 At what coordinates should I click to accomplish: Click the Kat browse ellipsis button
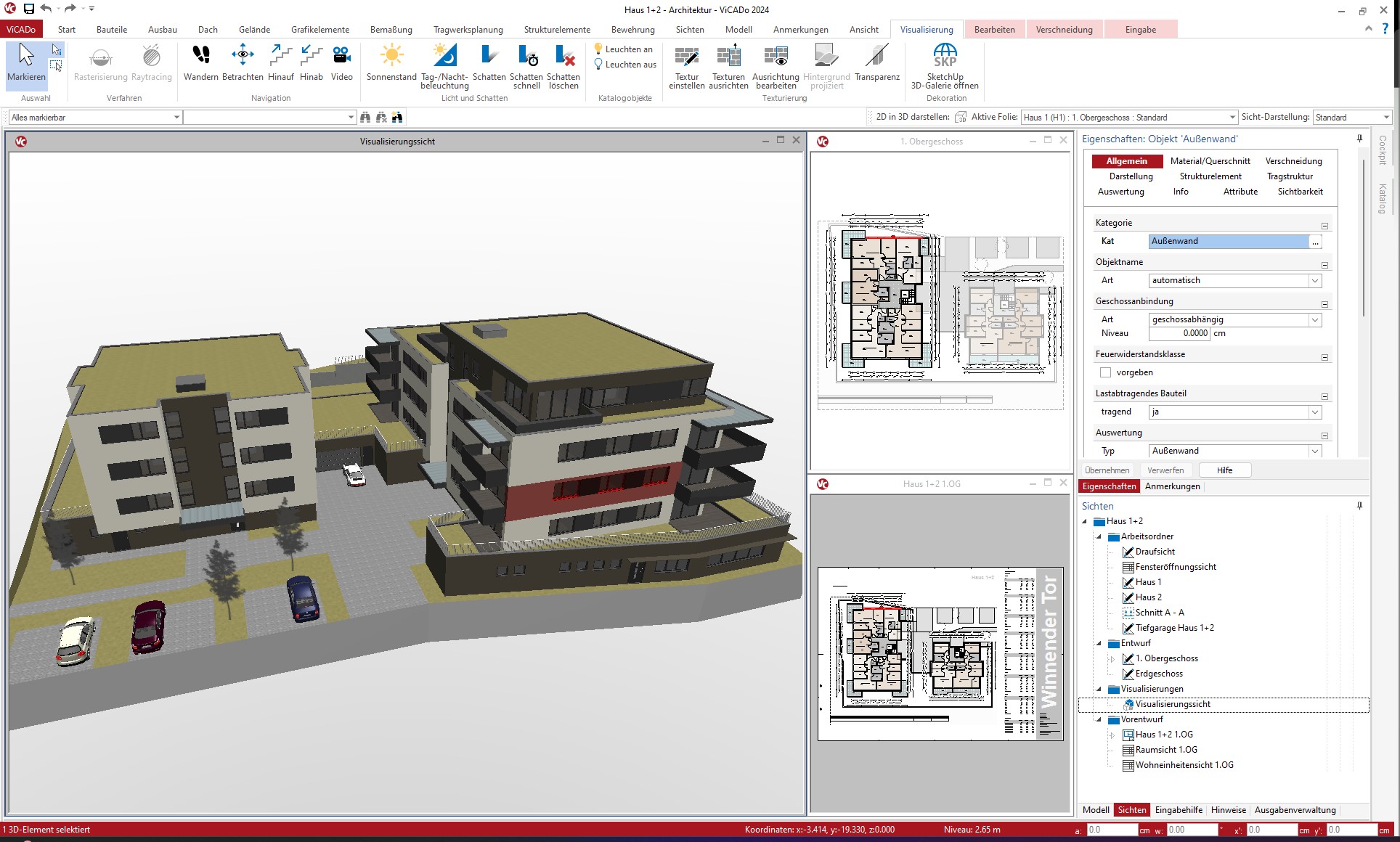pos(1315,242)
